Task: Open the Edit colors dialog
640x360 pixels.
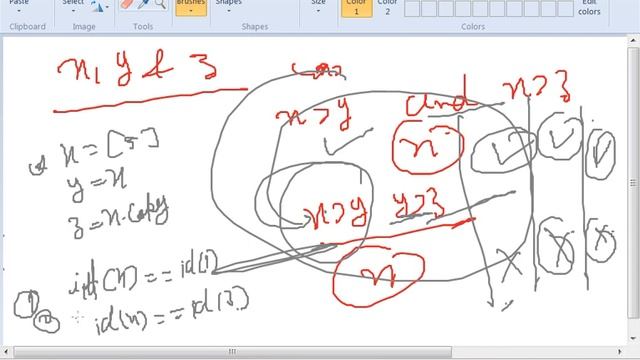Action: coord(589,7)
